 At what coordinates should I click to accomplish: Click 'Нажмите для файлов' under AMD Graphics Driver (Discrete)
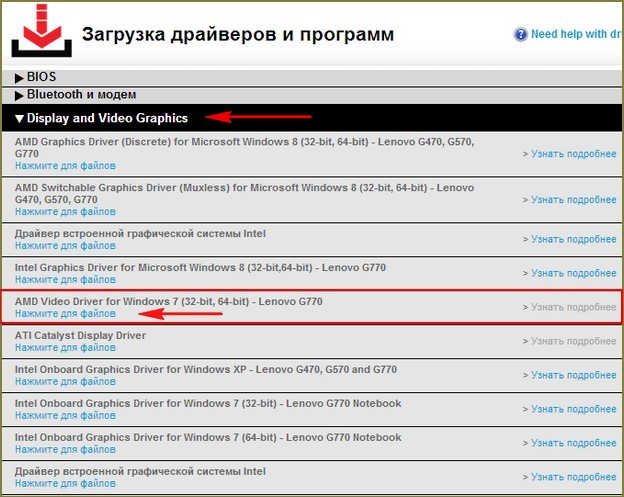pyautogui.click(x=65, y=166)
